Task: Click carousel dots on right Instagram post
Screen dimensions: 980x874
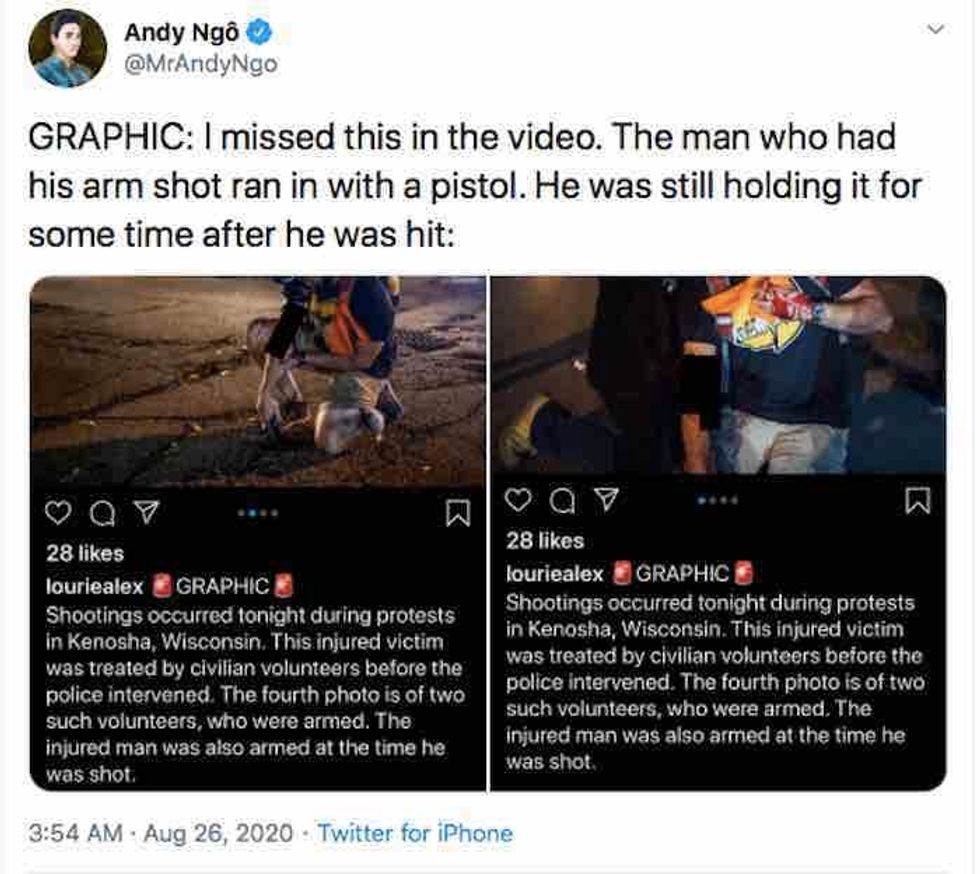Action: pyautogui.click(x=718, y=500)
